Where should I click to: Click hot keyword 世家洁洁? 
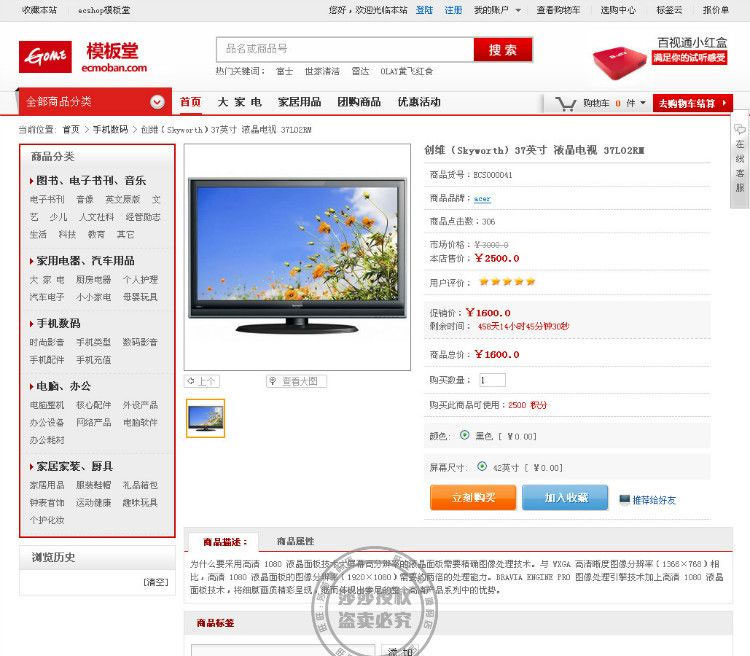point(322,71)
